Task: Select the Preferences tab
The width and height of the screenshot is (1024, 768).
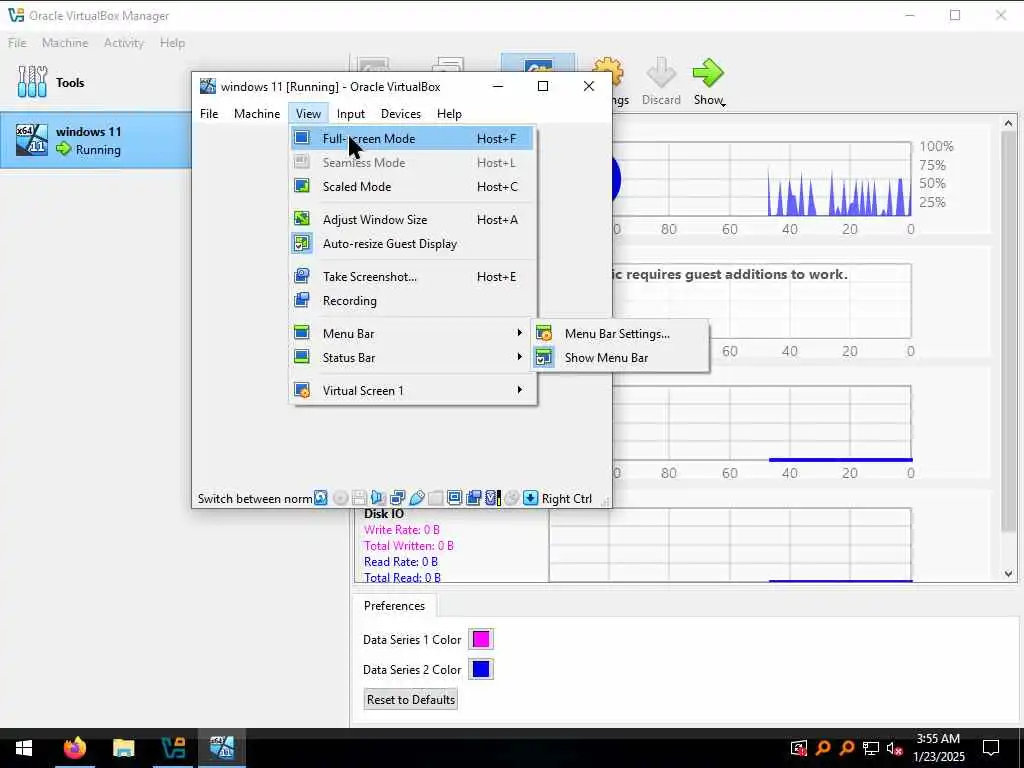Action: coord(394,605)
